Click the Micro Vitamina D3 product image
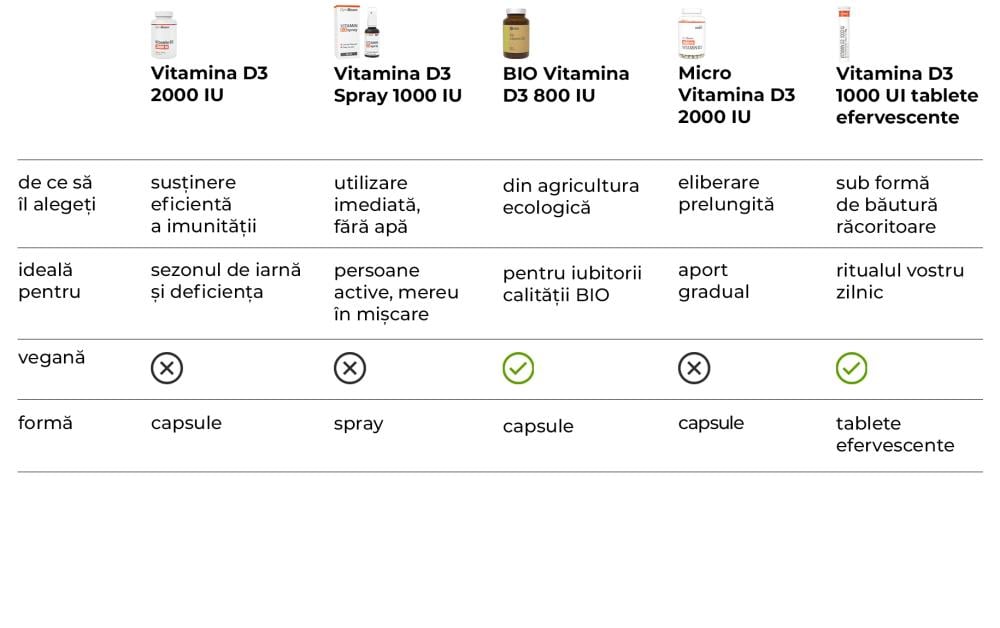 [691, 34]
